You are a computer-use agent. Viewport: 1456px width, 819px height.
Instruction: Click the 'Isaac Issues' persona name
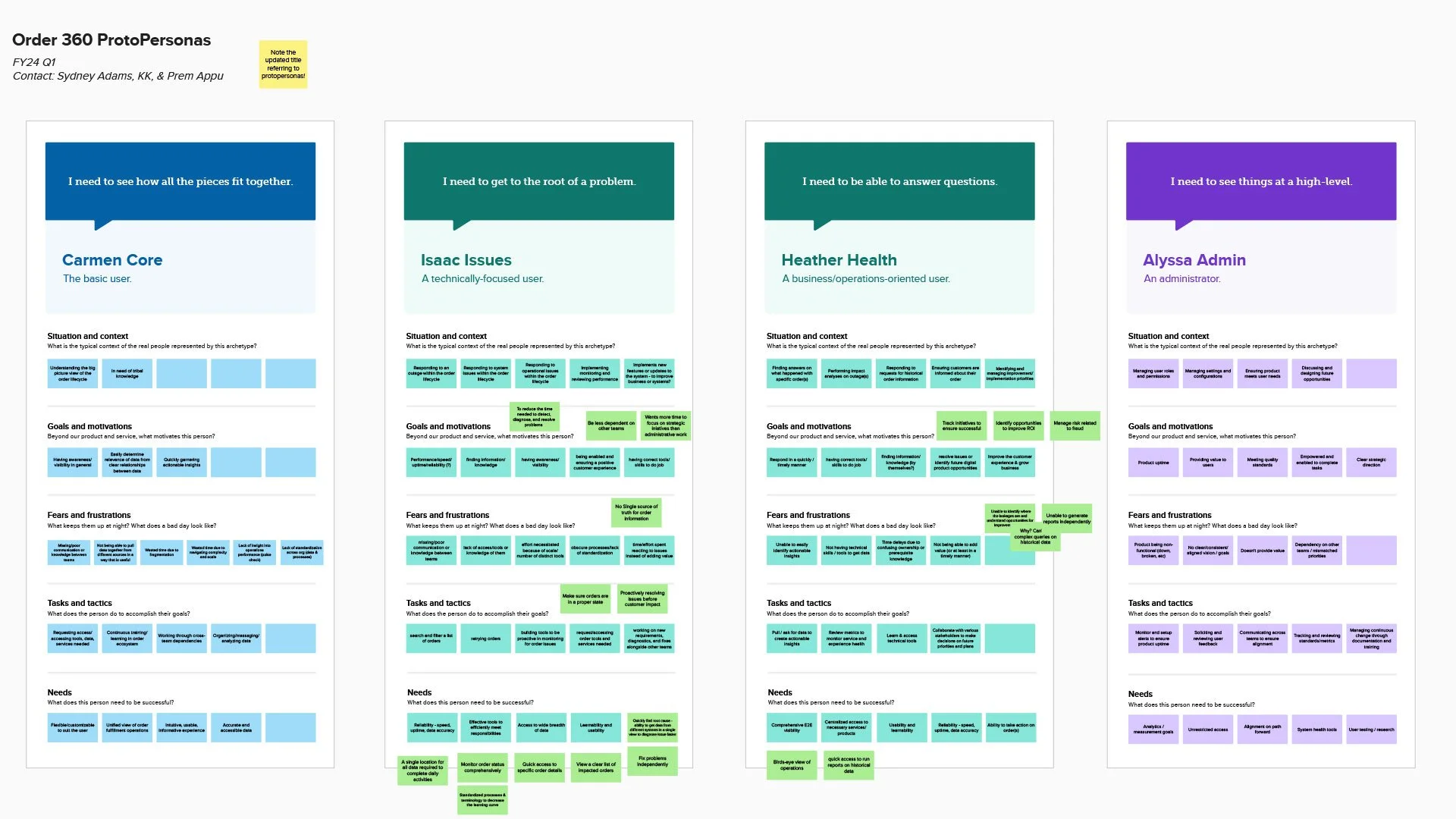click(x=466, y=260)
